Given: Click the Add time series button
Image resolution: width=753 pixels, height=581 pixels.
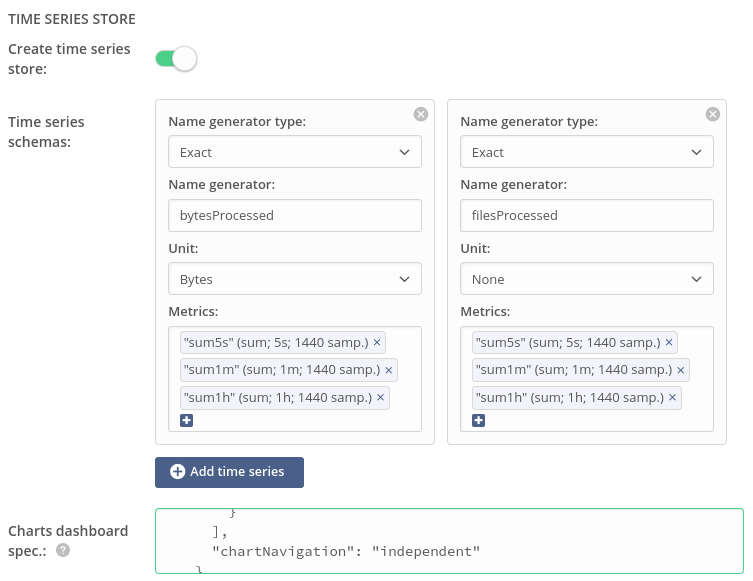Looking at the screenshot, I should [x=229, y=472].
